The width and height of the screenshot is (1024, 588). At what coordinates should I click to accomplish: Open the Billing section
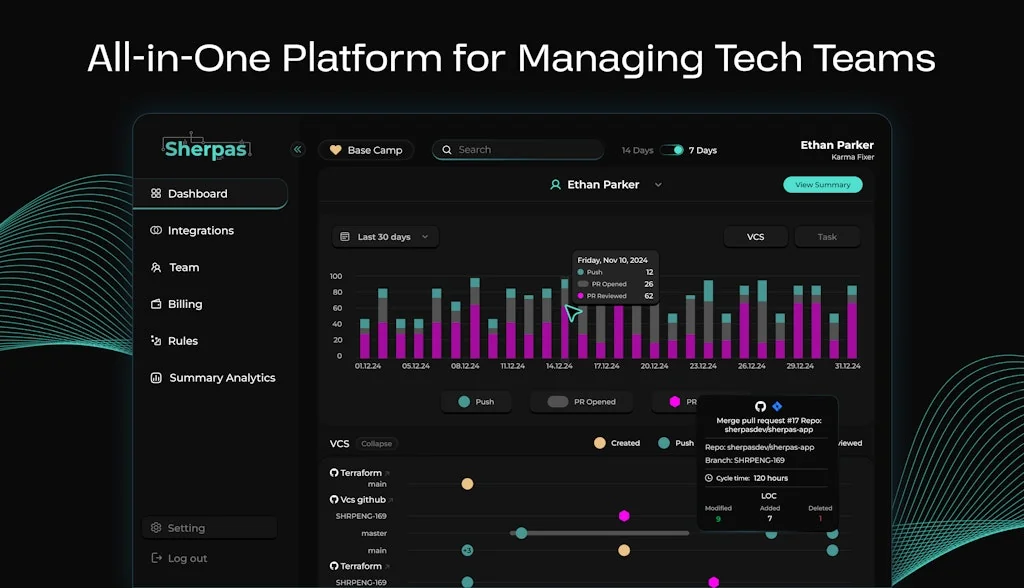(x=184, y=304)
